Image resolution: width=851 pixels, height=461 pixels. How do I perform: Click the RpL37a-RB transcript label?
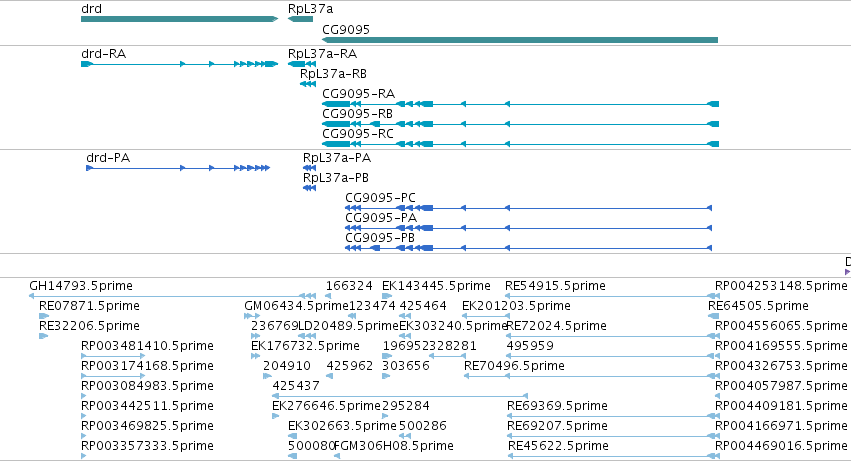click(333, 74)
